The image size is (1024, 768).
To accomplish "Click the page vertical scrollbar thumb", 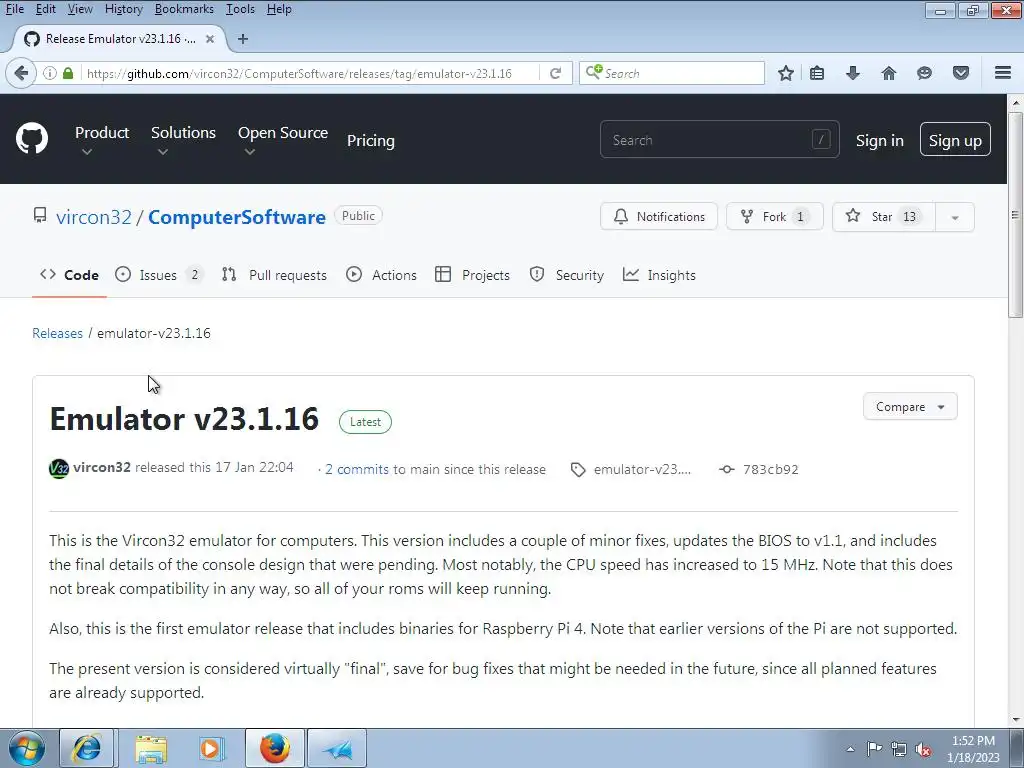I will (1015, 214).
